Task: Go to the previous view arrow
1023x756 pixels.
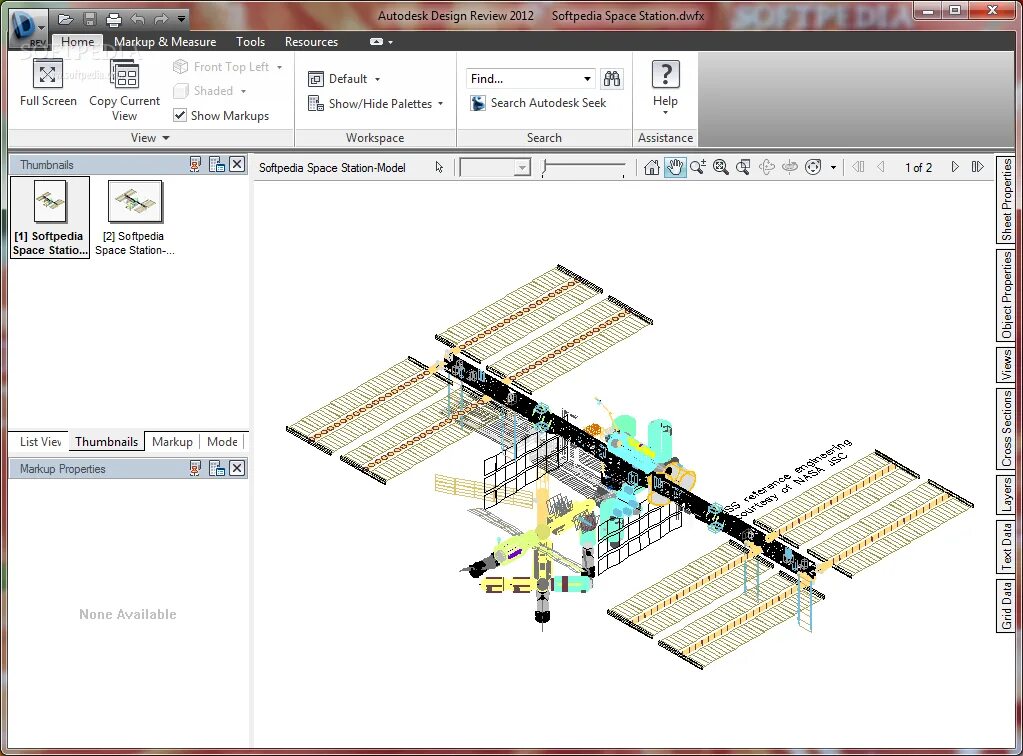Action: point(858,167)
